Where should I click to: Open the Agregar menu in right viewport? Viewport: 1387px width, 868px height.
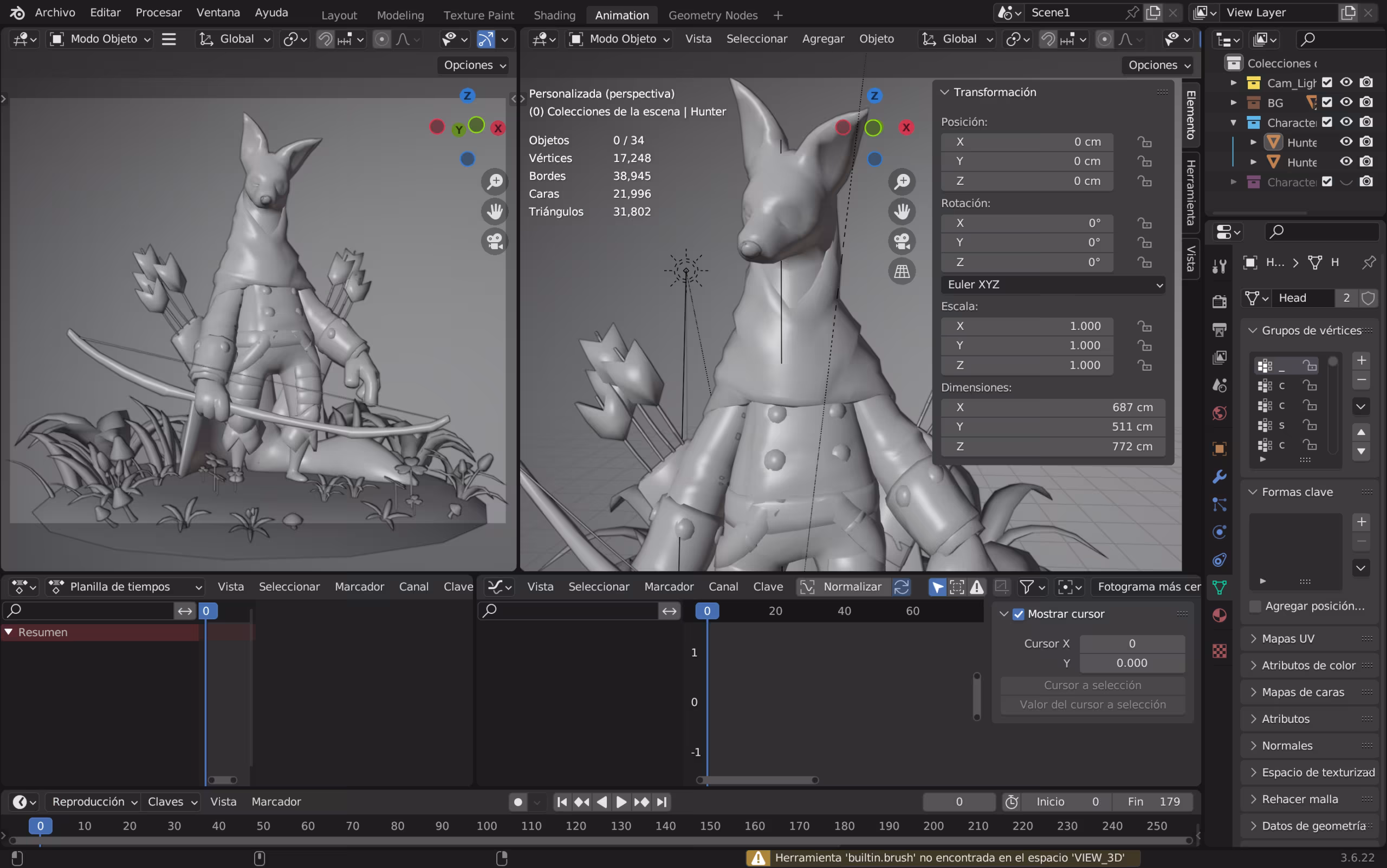822,39
